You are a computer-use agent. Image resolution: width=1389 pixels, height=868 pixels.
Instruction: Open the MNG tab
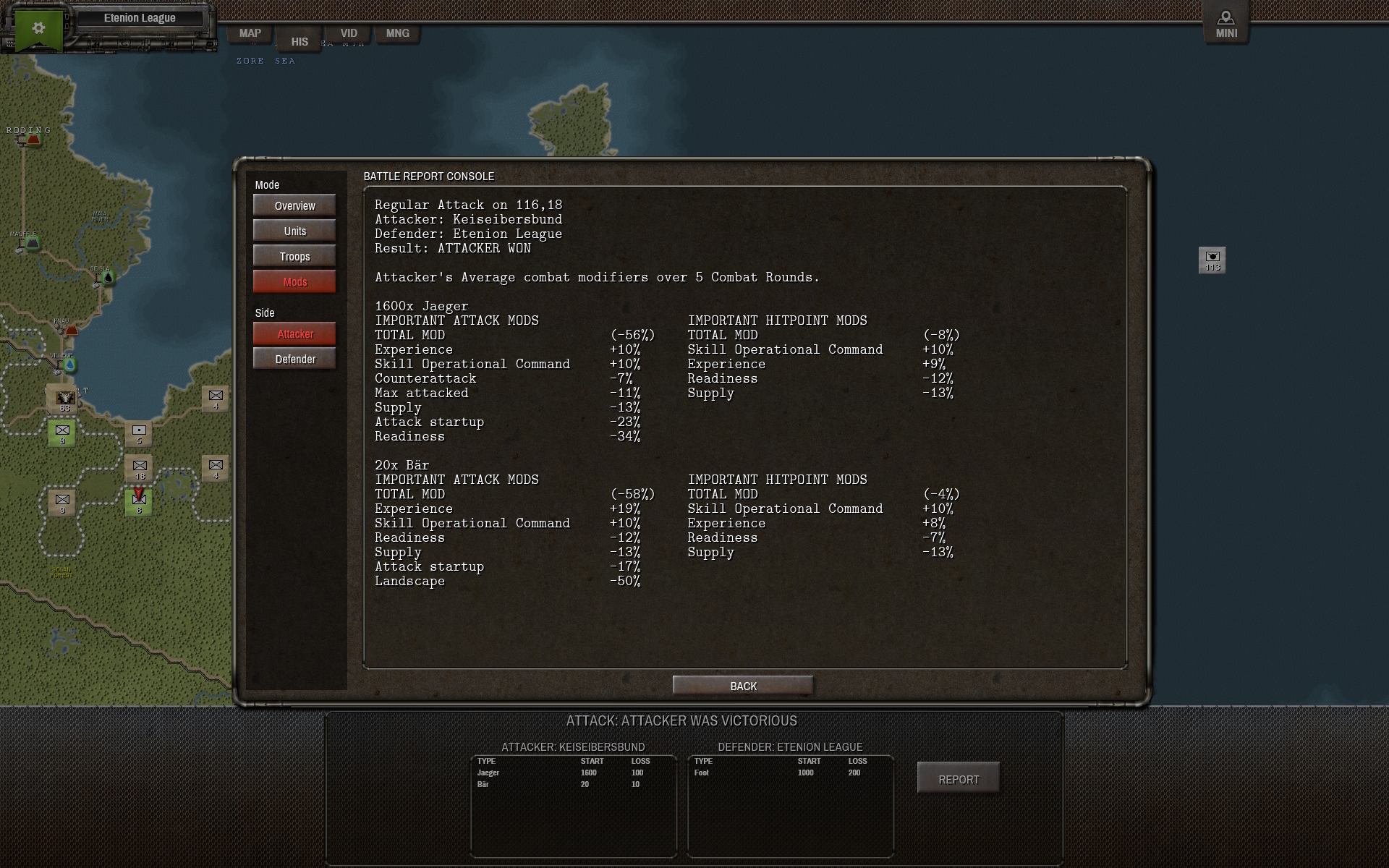[397, 33]
